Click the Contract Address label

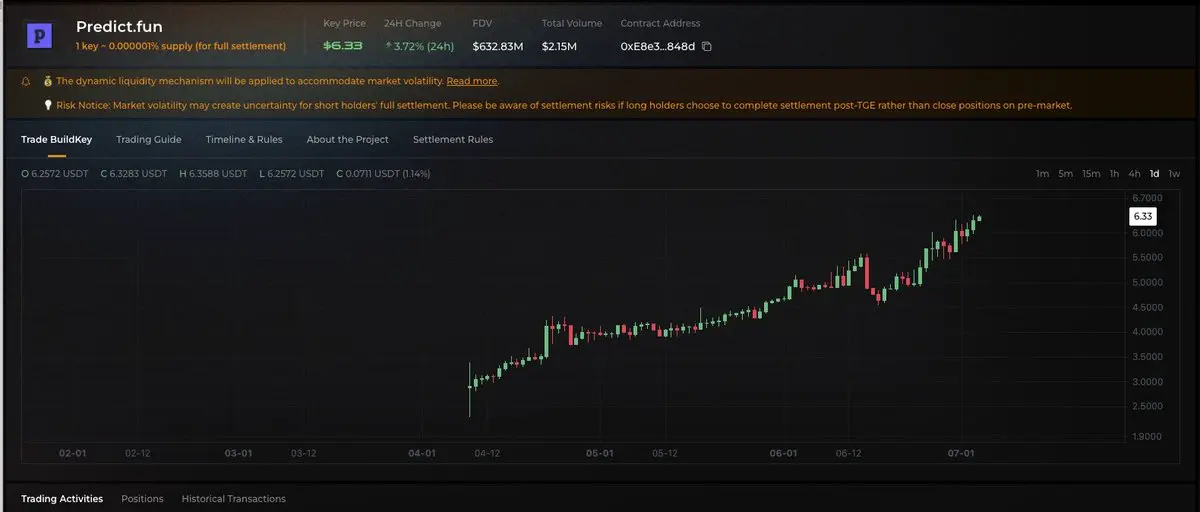pos(660,23)
